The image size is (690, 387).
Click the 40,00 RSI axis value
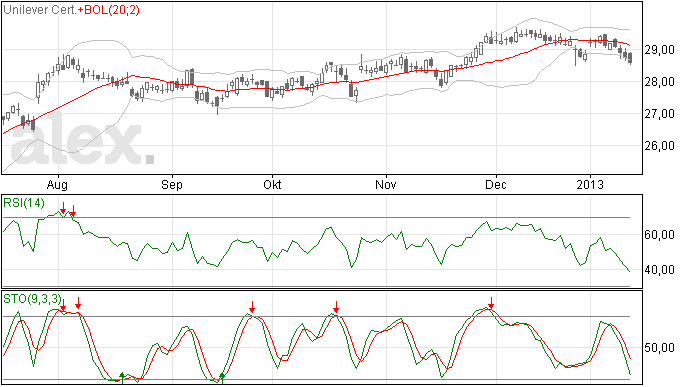(x=659, y=269)
